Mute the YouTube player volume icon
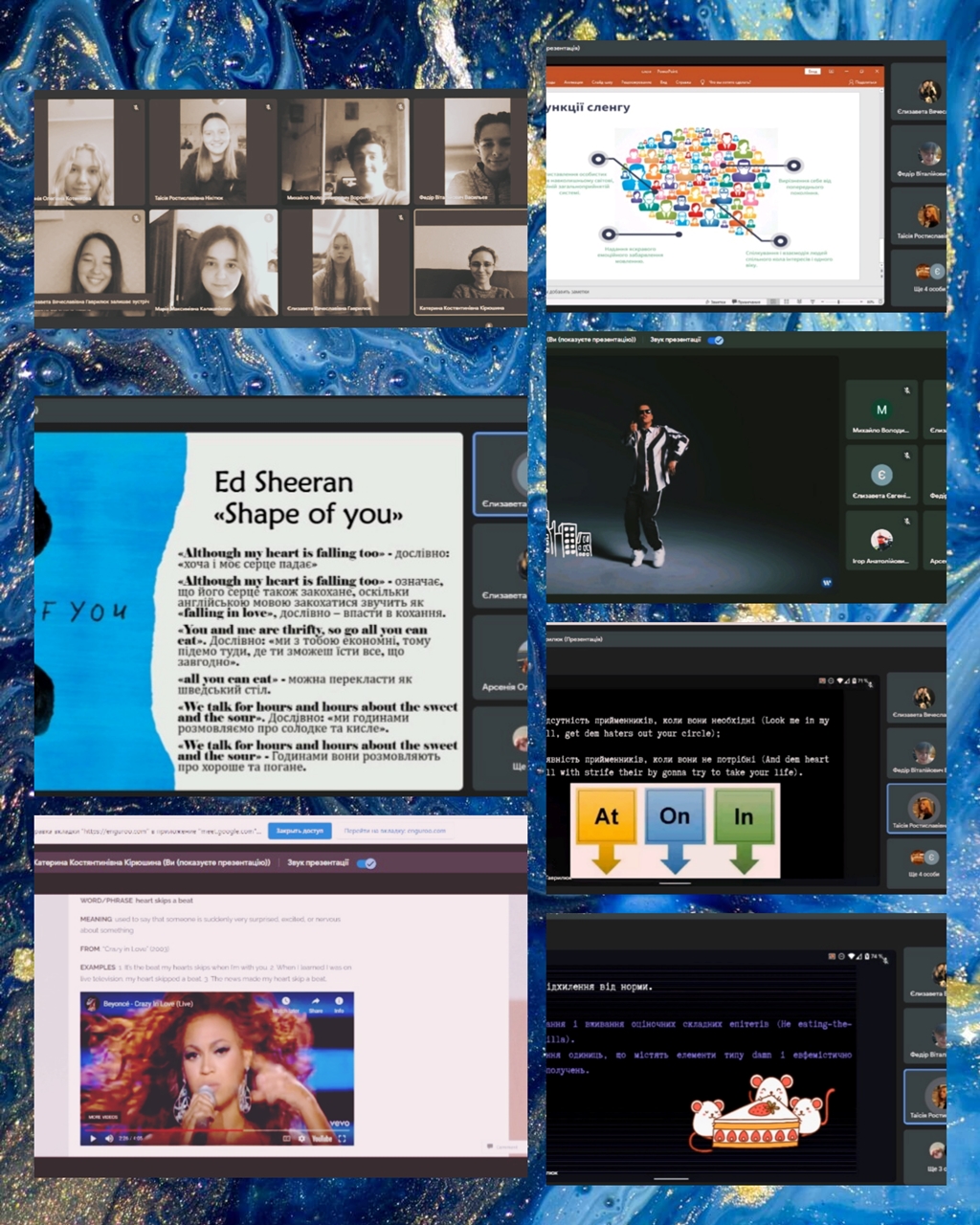Viewport: 980px width, 1225px height. (108, 1138)
